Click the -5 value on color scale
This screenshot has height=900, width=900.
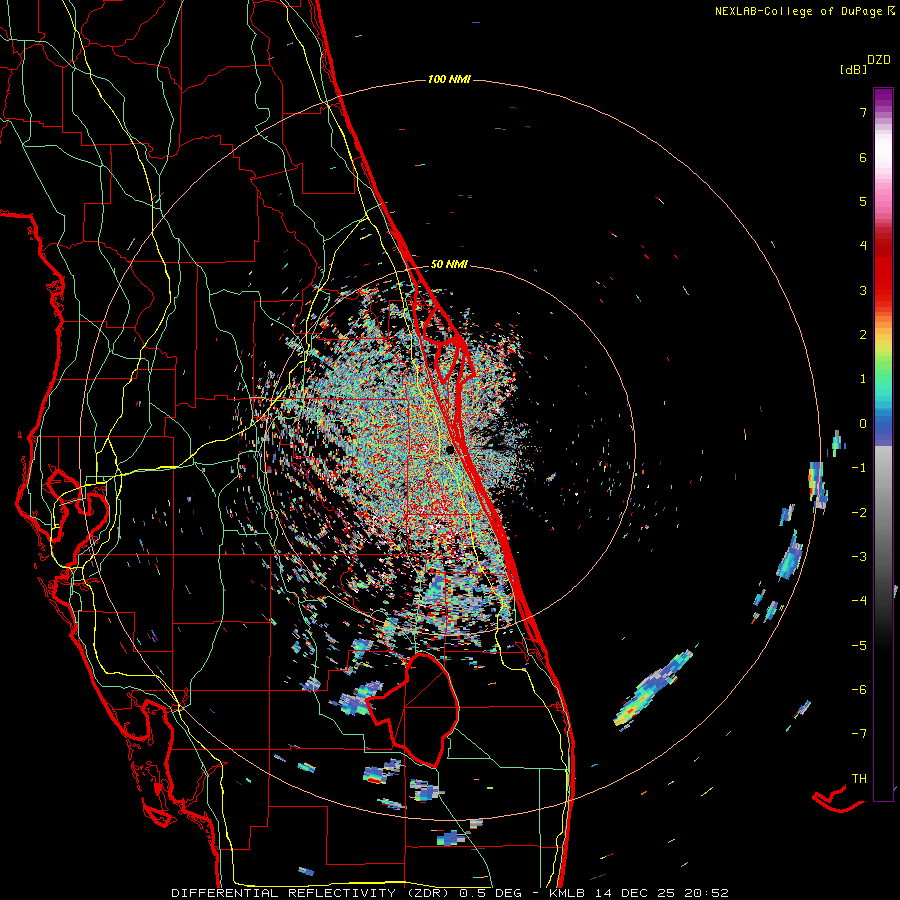[859, 646]
